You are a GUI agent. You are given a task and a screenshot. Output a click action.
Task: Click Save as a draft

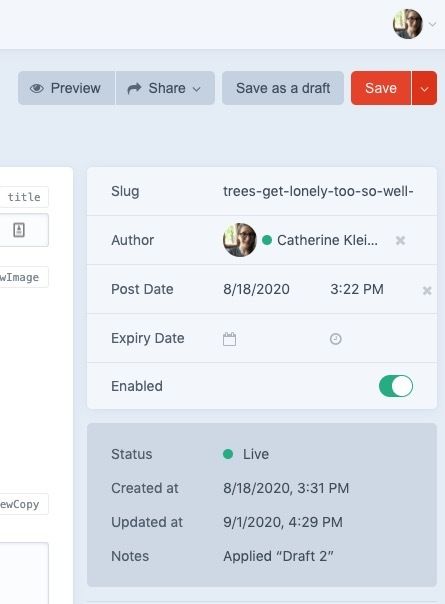(283, 88)
